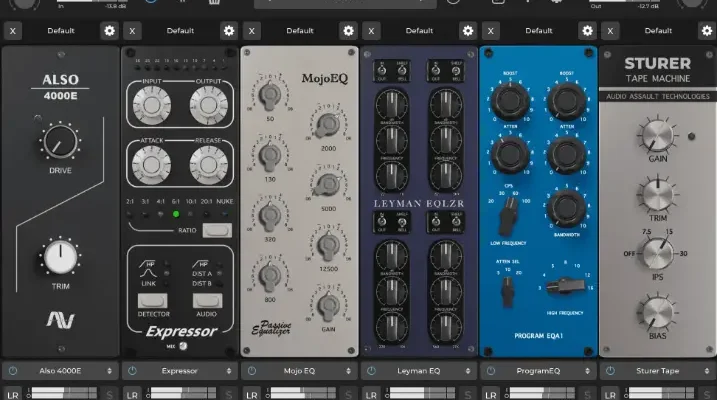The width and height of the screenshot is (717, 400).
Task: Click the X icon above ProgramEQ module
Action: click(x=491, y=31)
